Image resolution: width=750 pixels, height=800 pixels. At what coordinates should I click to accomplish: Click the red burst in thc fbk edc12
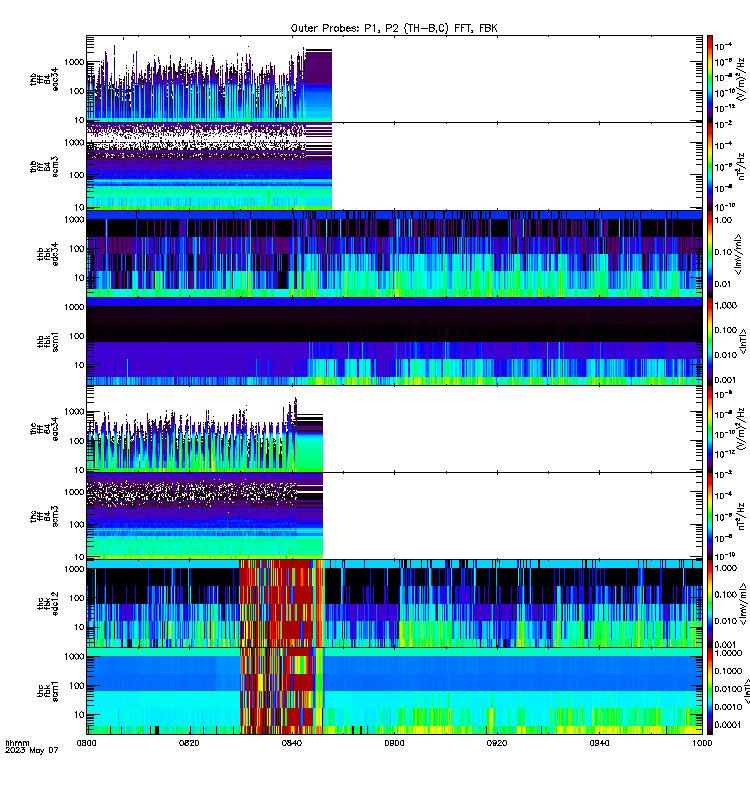pyautogui.click(x=282, y=604)
